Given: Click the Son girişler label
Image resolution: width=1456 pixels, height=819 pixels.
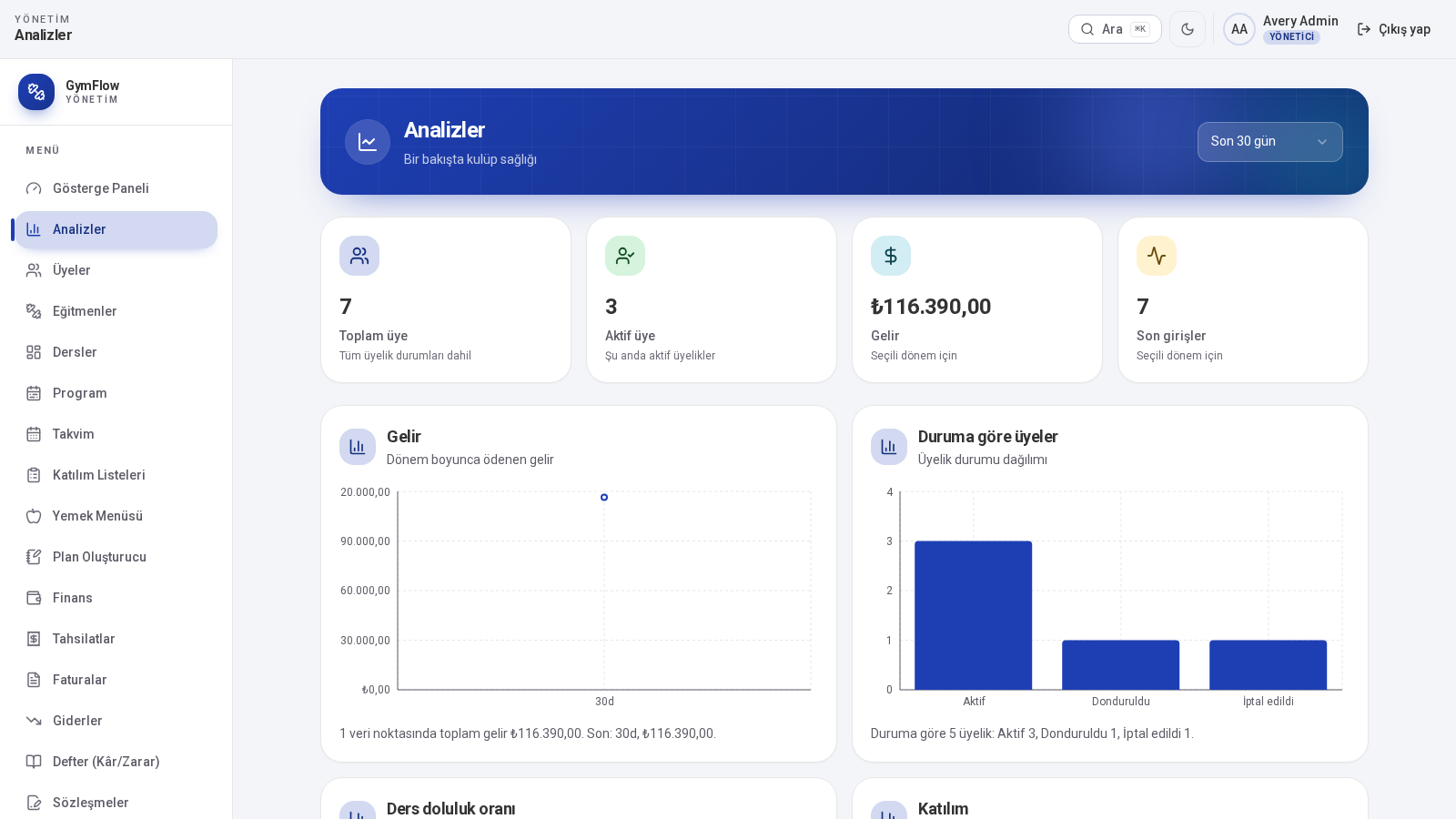Looking at the screenshot, I should point(1171,336).
